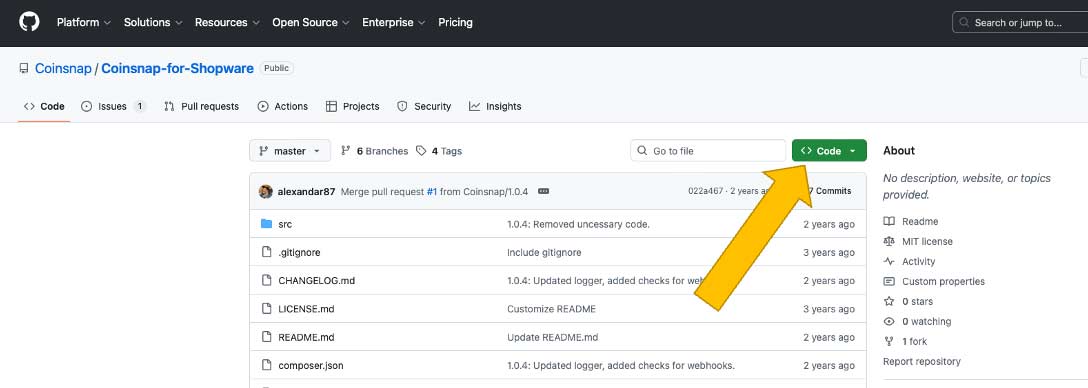This screenshot has width=1088, height=388.
Task: View the 6 Branches list
Action: 375,151
